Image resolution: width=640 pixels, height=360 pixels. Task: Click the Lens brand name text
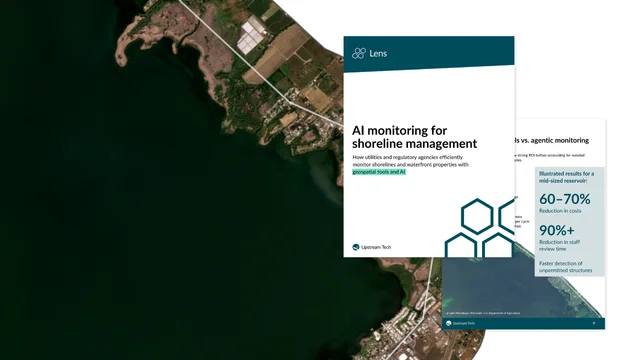(378, 53)
